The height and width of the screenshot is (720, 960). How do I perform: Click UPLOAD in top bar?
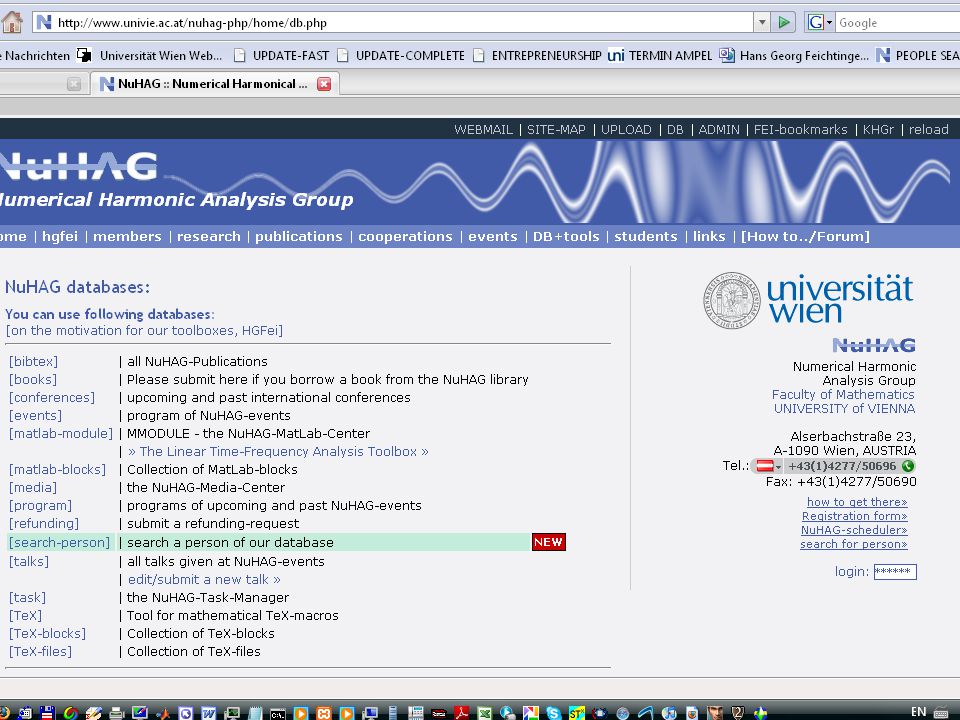(626, 130)
